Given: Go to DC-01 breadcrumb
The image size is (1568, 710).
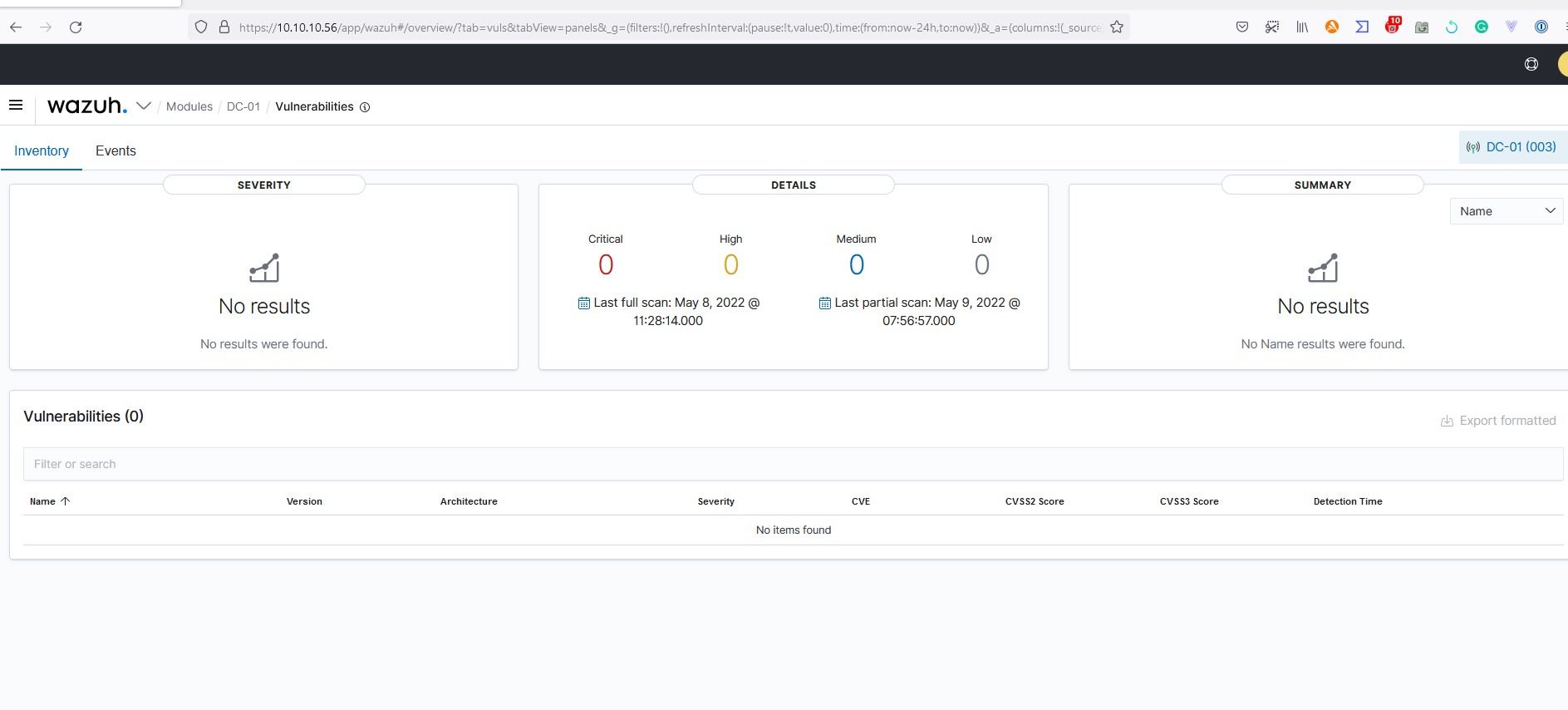Looking at the screenshot, I should [243, 106].
